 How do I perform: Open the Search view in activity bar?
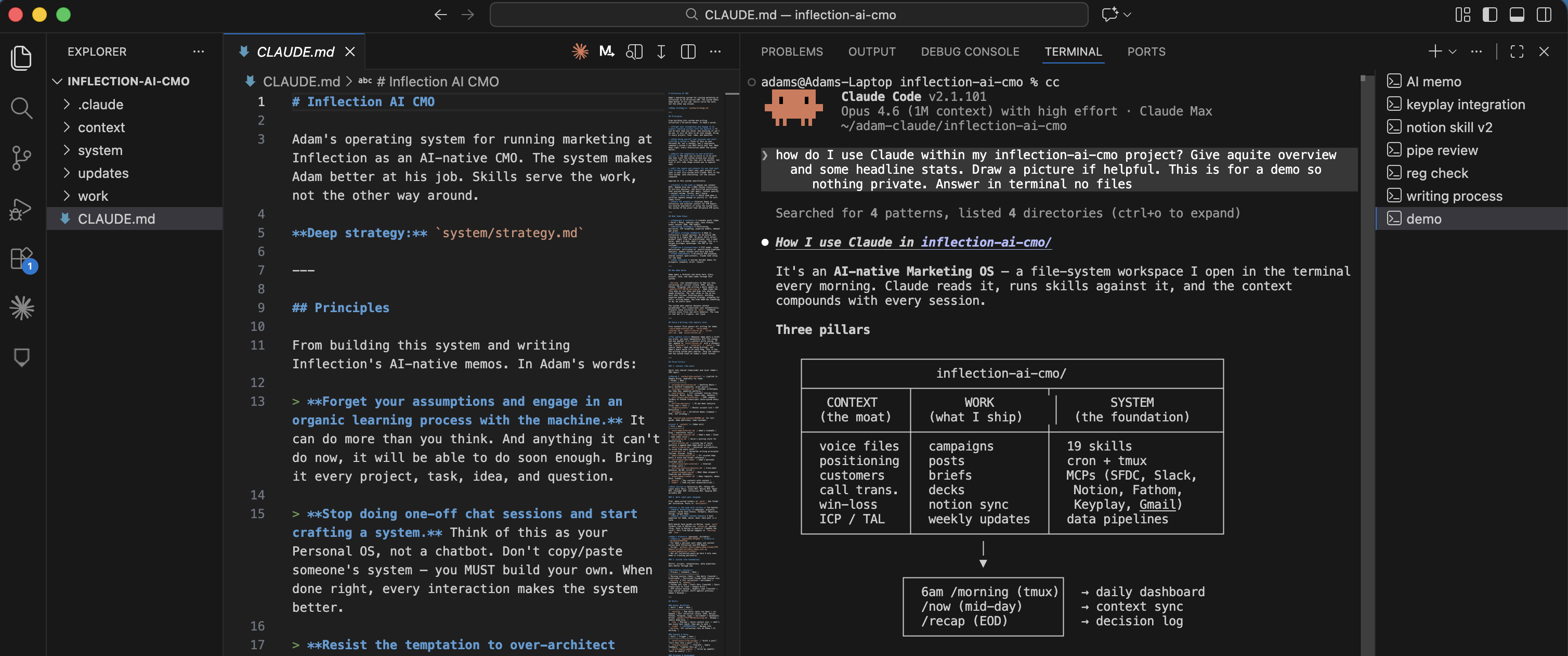pyautogui.click(x=21, y=108)
